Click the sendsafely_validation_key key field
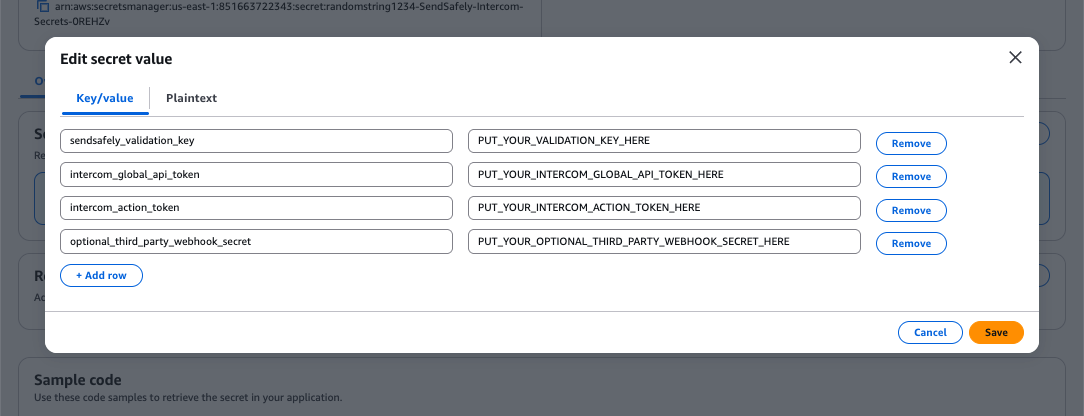Viewport: 1084px width, 416px height. pos(256,141)
